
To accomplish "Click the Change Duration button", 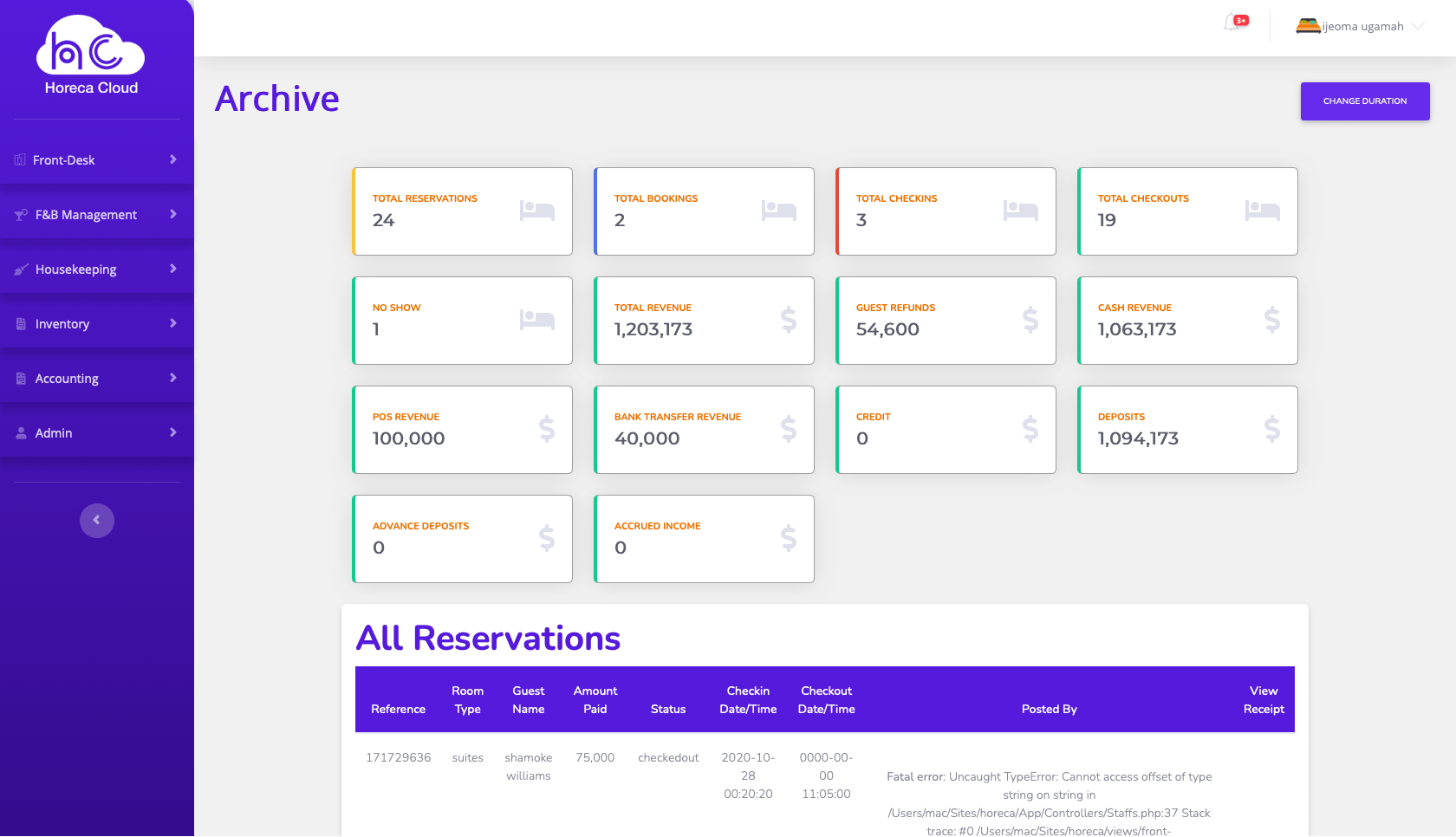I will [1365, 101].
